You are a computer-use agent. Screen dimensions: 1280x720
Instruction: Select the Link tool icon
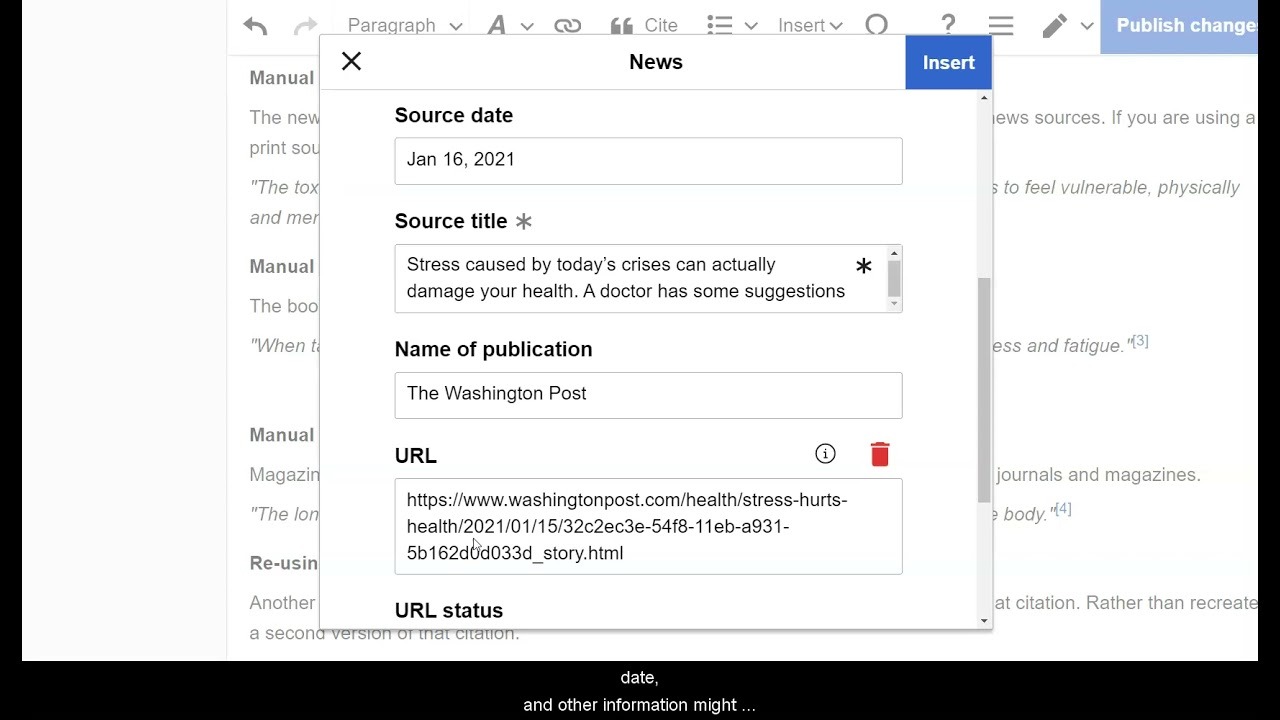point(567,26)
